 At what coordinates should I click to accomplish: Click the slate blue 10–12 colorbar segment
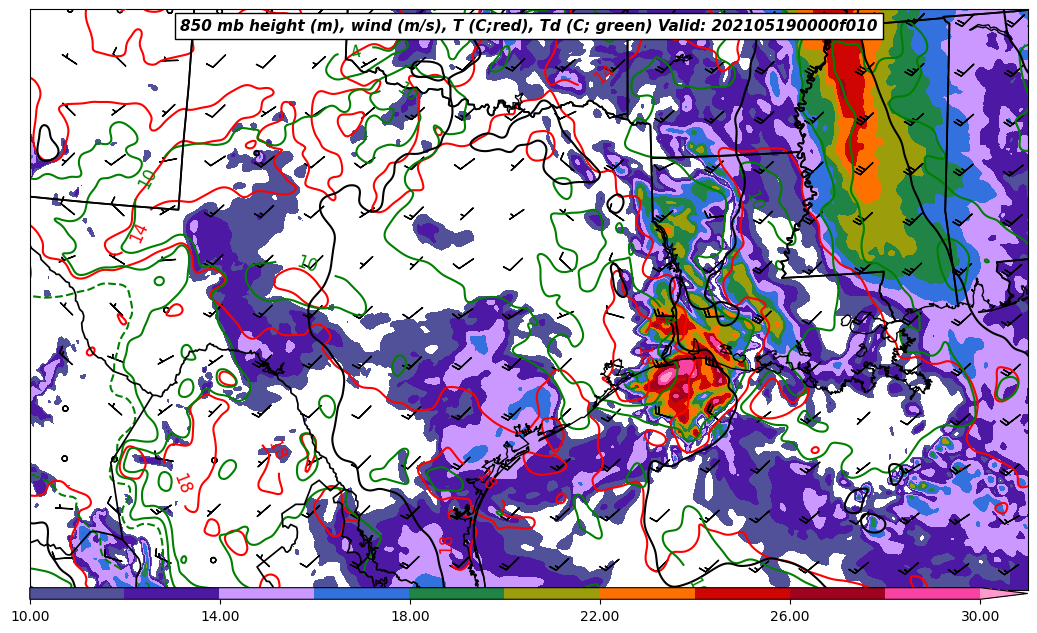(77, 593)
